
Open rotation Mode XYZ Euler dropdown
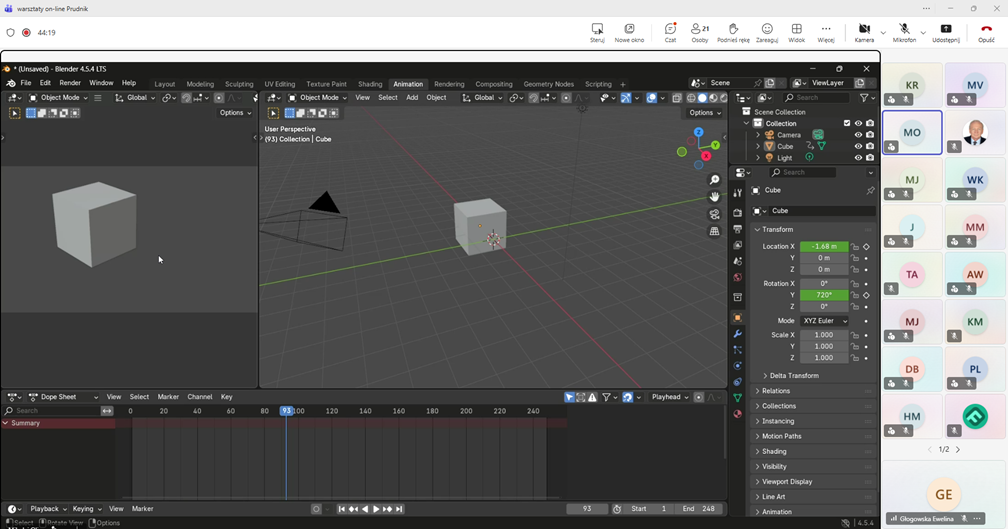click(x=824, y=321)
